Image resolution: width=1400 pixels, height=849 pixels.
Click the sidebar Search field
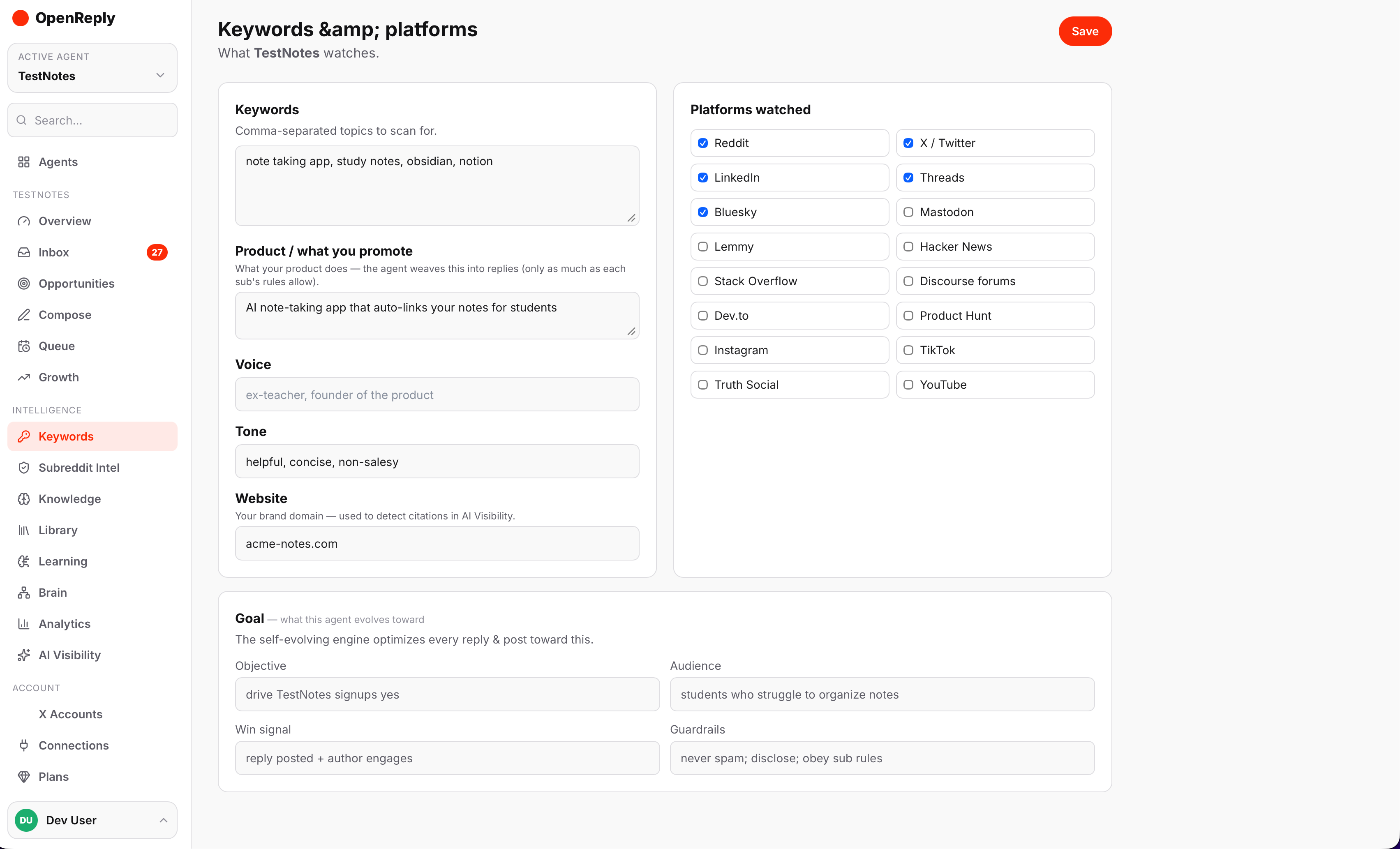coord(92,120)
